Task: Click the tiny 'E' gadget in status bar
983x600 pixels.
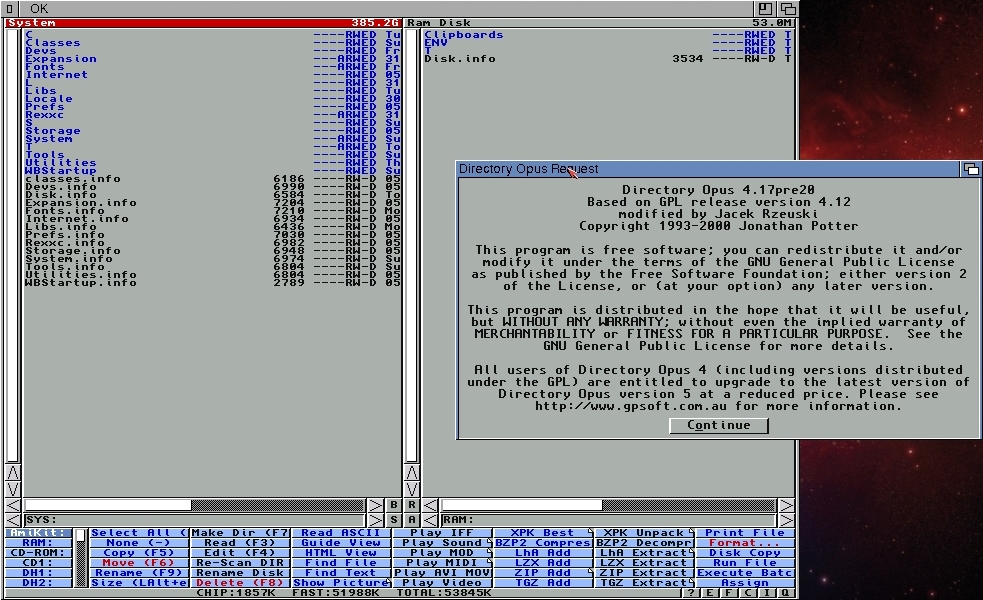Action: click(x=709, y=592)
